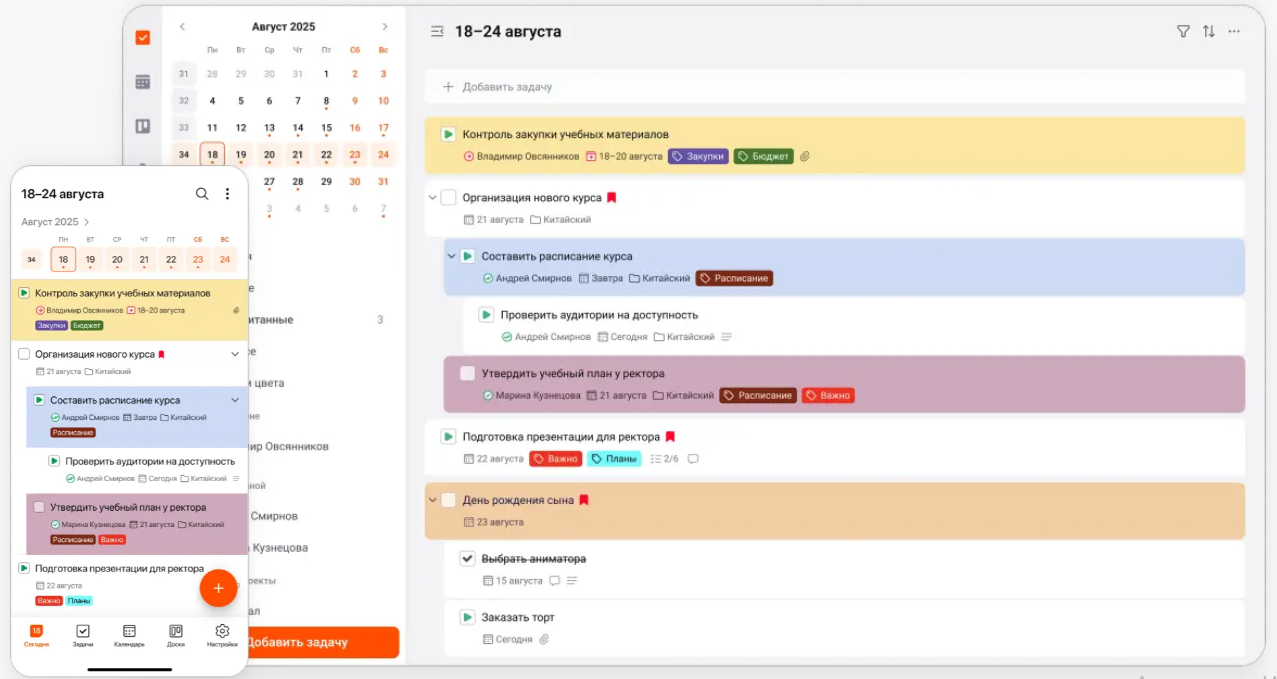Mark 'Организация нового курса' as done
The width and height of the screenshot is (1277, 679).
(447, 197)
